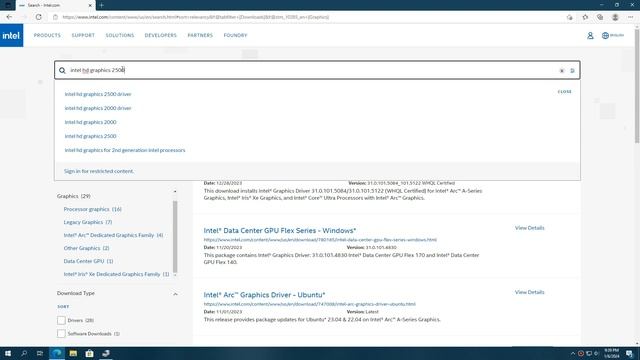Image resolution: width=640 pixels, height=360 pixels.
Task: View Details for Data Center GPU Flex Series
Action: [x=529, y=228]
